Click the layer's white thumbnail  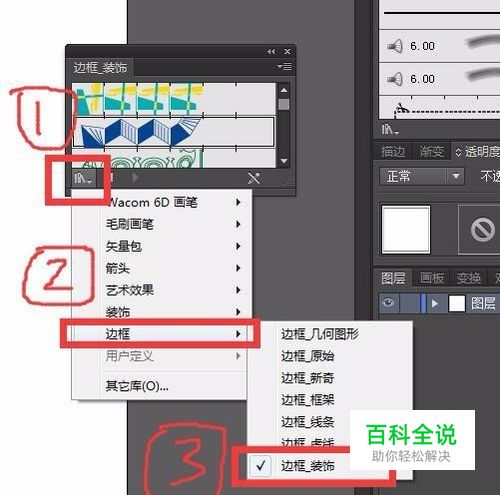coord(457,304)
